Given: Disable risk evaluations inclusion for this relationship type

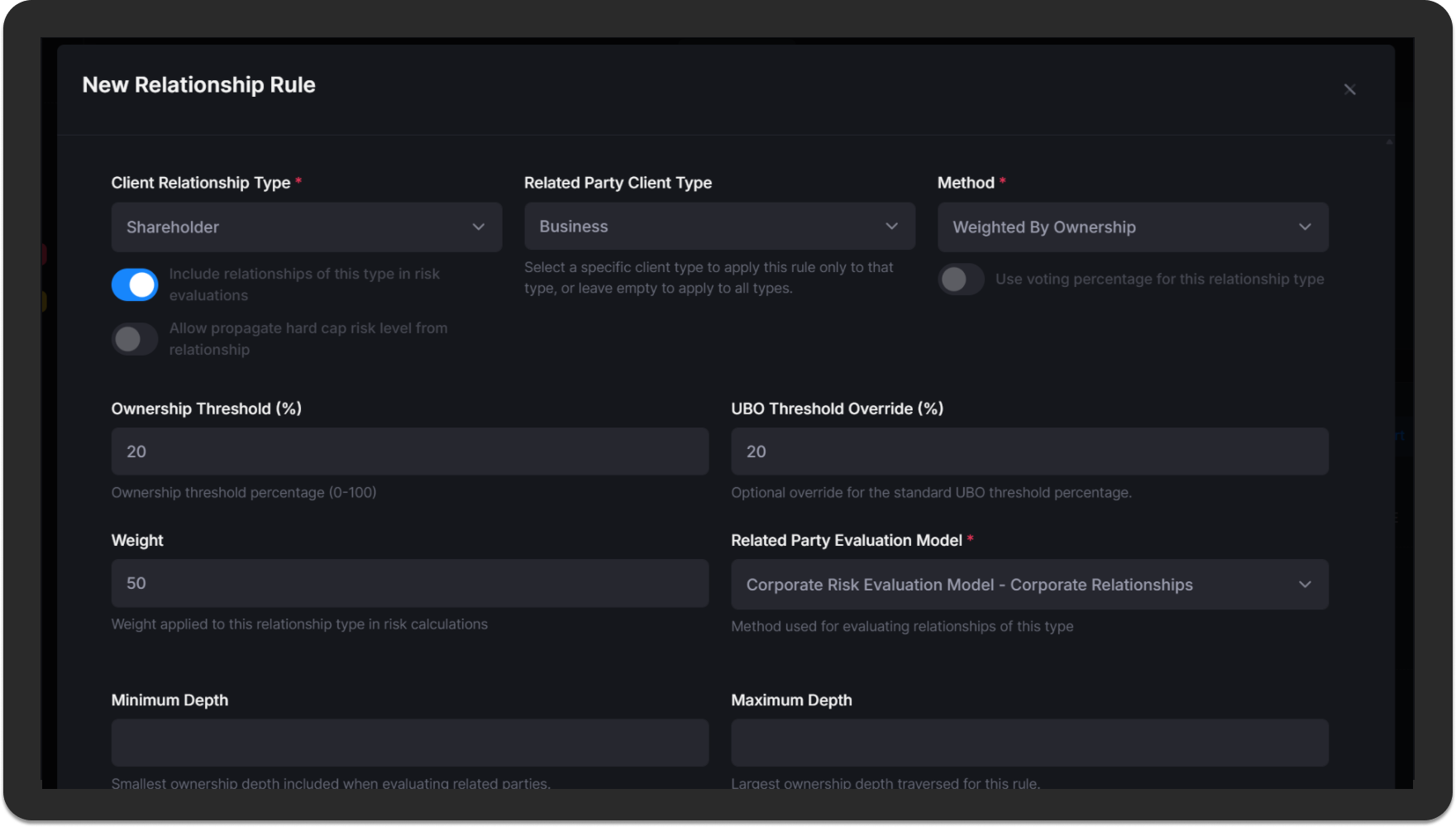Looking at the screenshot, I should coord(134,284).
